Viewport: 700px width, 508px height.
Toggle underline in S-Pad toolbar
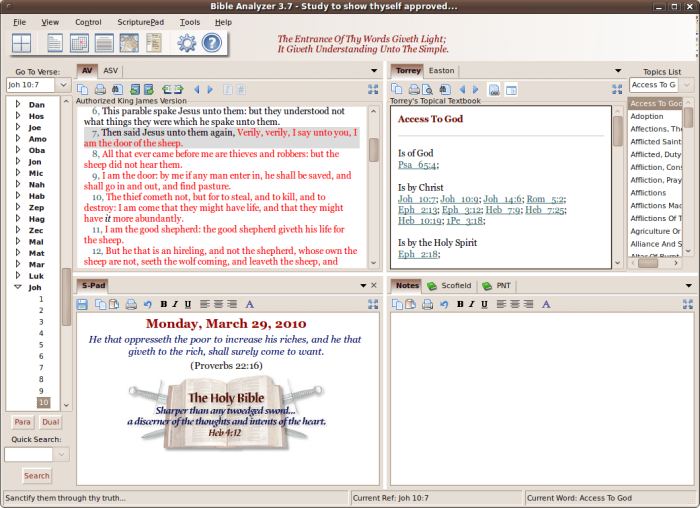coord(188,304)
